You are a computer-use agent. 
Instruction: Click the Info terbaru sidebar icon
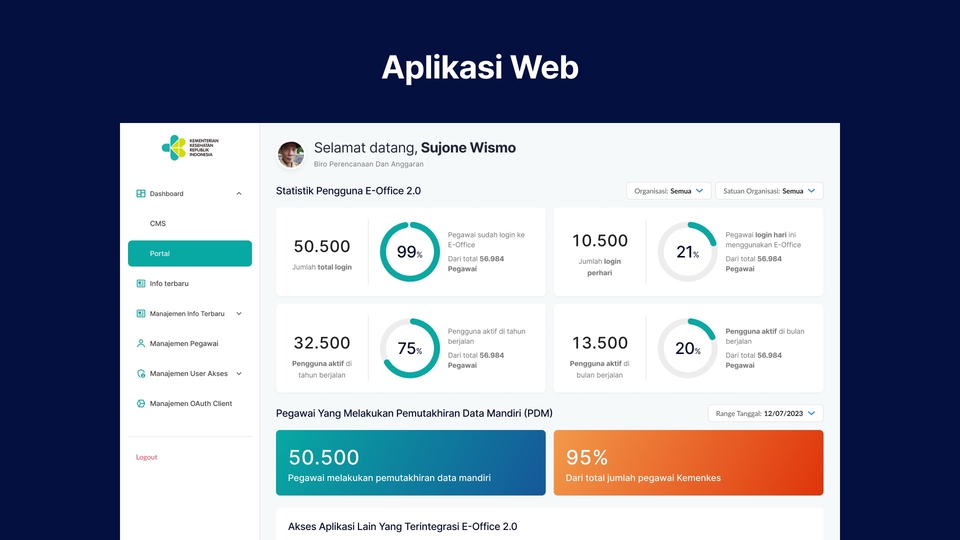(x=141, y=284)
